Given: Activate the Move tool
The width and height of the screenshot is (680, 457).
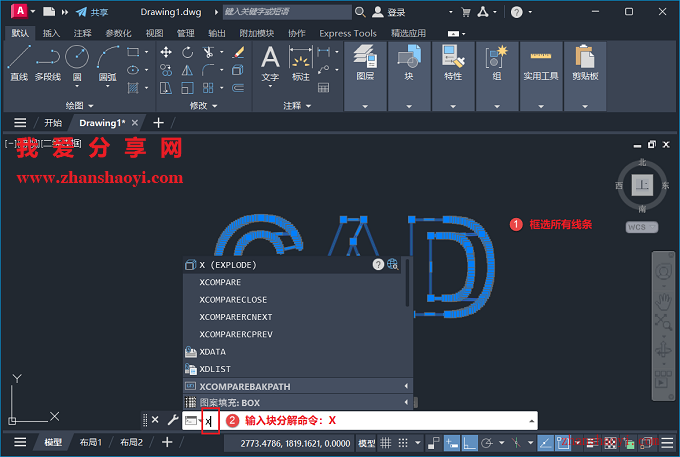Looking at the screenshot, I should point(166,52).
